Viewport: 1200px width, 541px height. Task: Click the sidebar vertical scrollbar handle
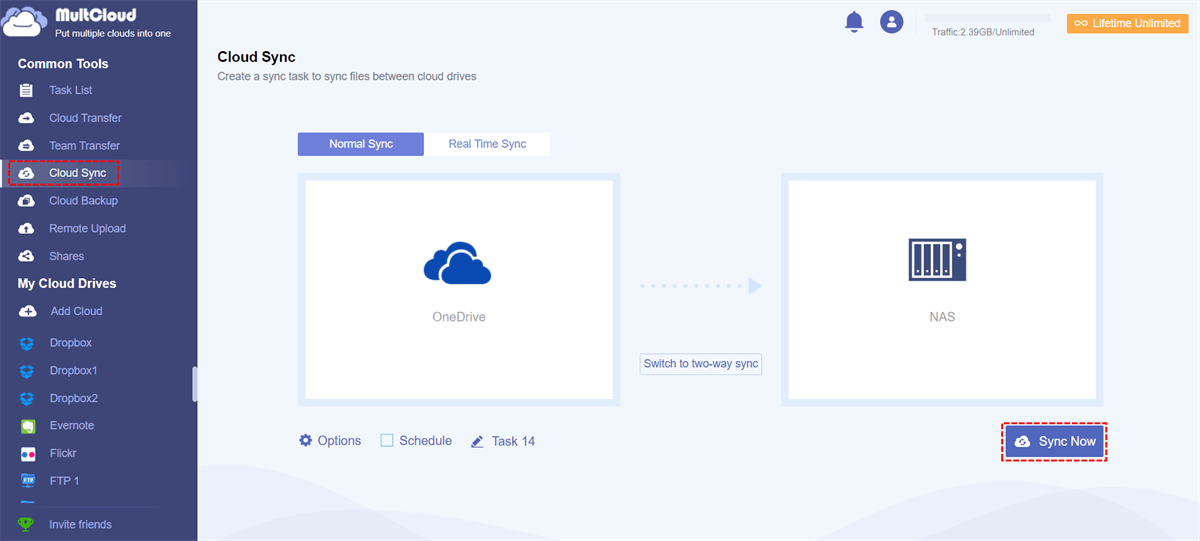coord(195,384)
